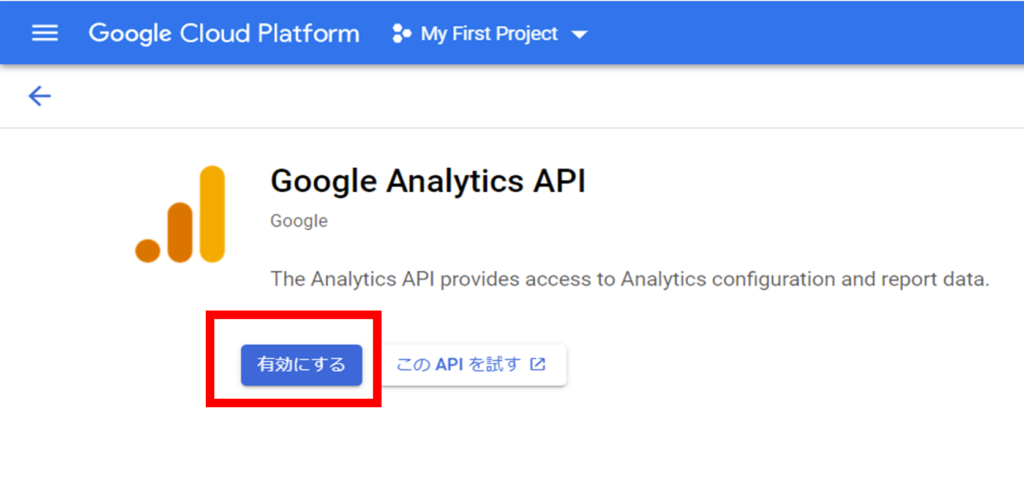The image size is (1024, 482).
Task: Click the Google publisher name below title
Action: pyautogui.click(x=298, y=221)
